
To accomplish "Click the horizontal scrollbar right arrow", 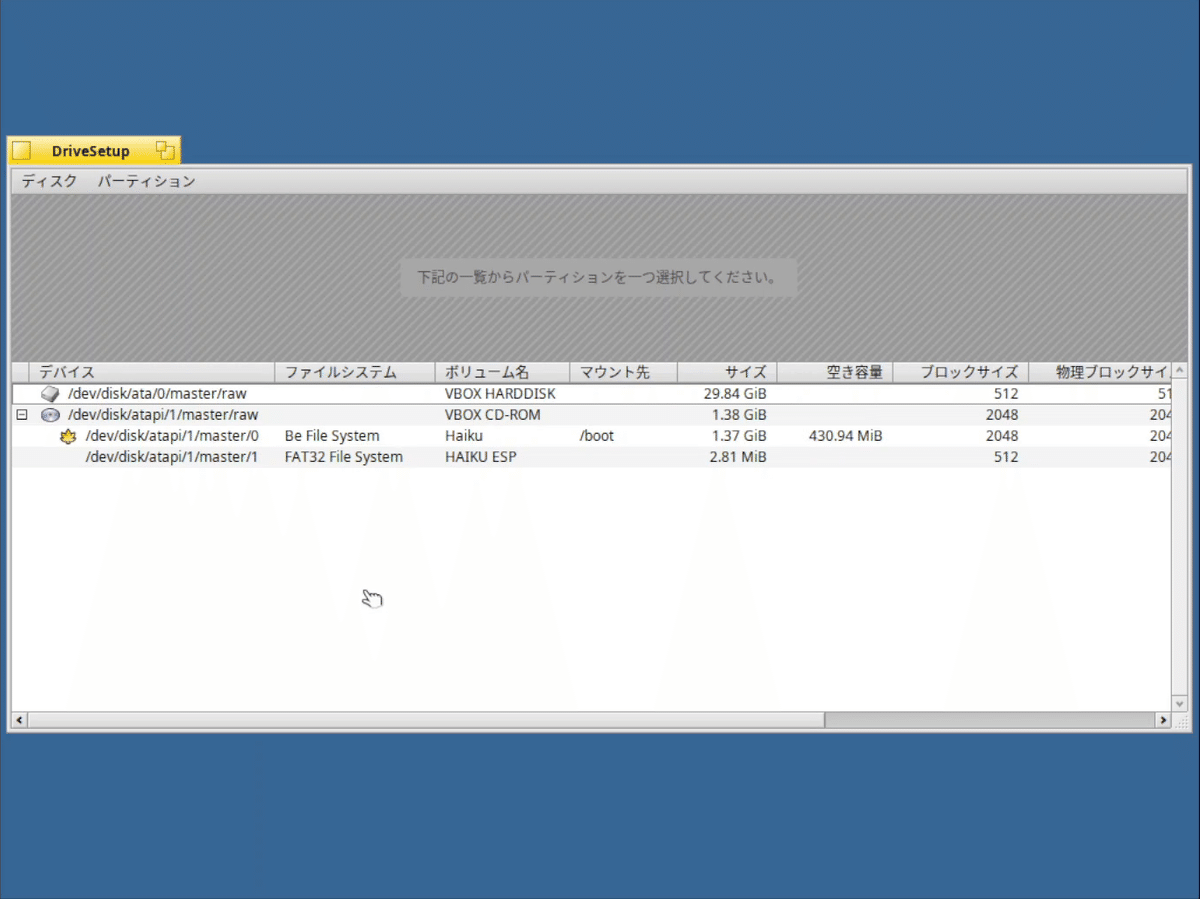I will (x=1163, y=720).
